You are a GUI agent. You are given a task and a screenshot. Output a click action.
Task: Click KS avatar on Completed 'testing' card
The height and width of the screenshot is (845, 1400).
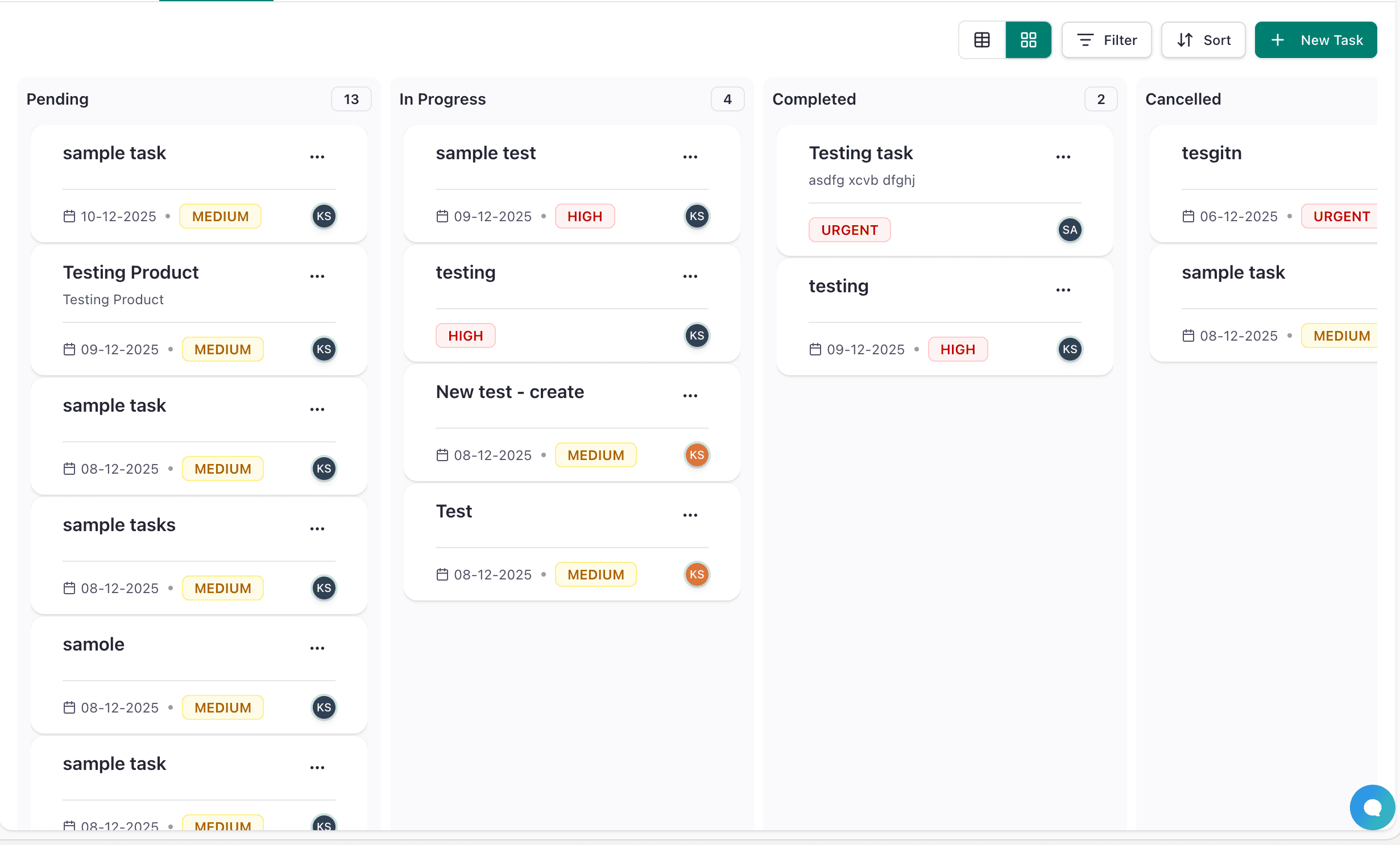pyautogui.click(x=1070, y=349)
